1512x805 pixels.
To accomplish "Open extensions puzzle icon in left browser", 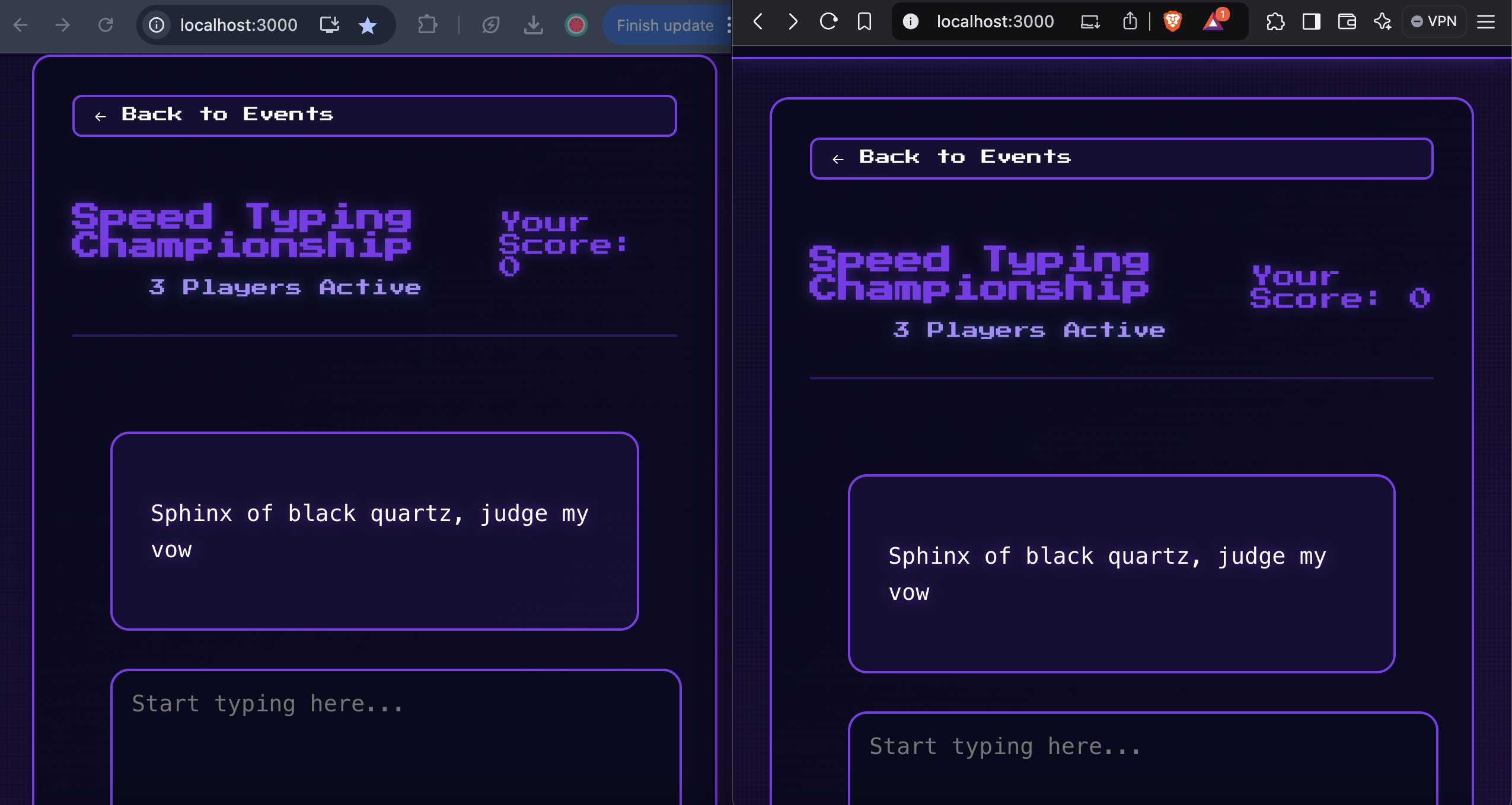I will (427, 25).
